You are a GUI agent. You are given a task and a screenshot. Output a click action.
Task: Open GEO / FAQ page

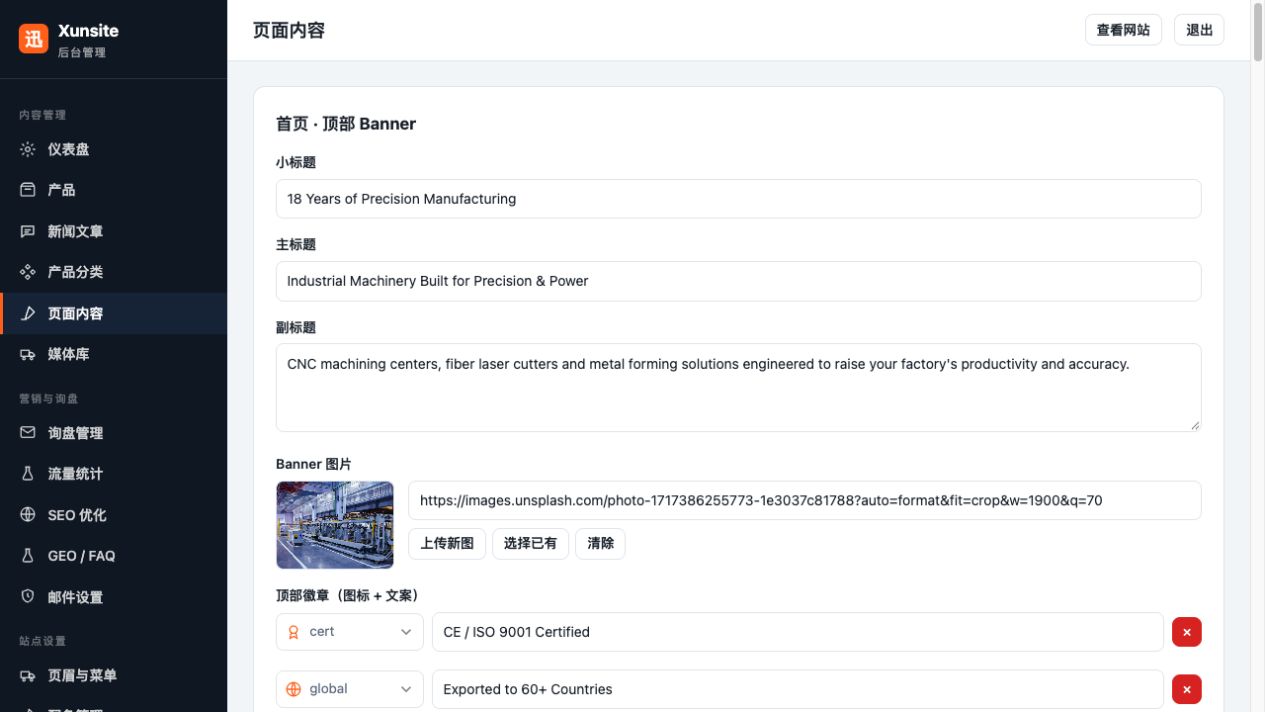click(113, 556)
